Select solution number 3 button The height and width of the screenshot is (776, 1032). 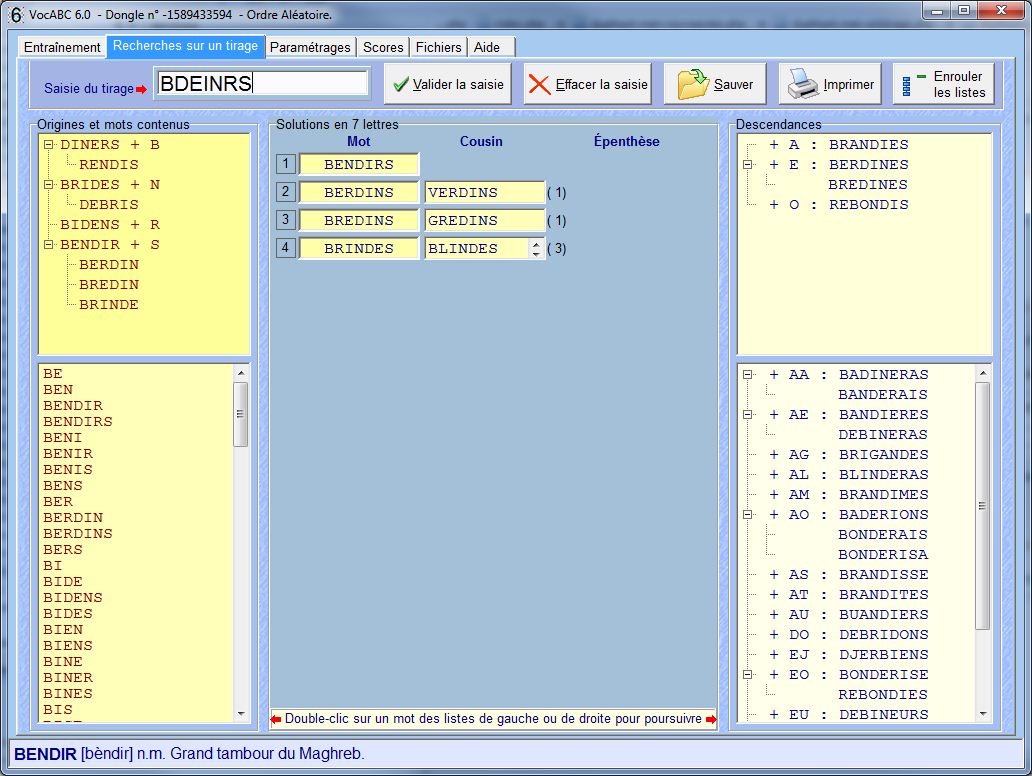click(285, 220)
